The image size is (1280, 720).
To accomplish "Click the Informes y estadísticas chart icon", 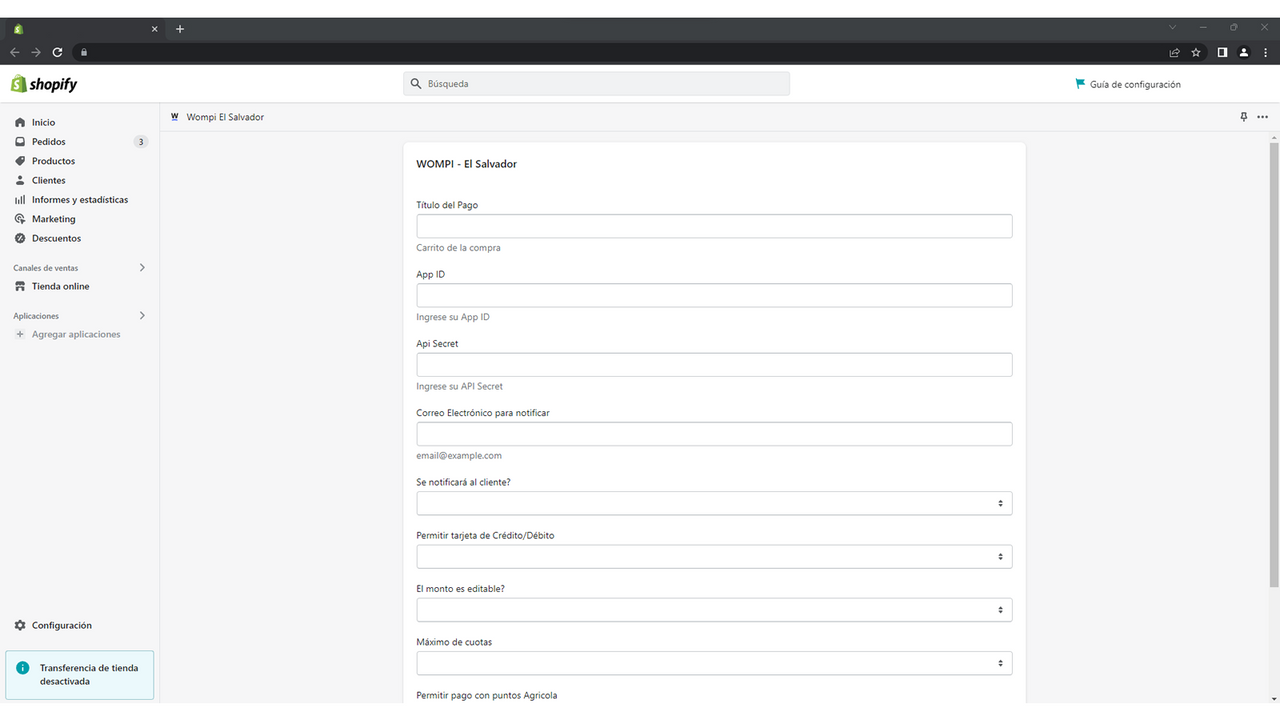I will (x=20, y=200).
